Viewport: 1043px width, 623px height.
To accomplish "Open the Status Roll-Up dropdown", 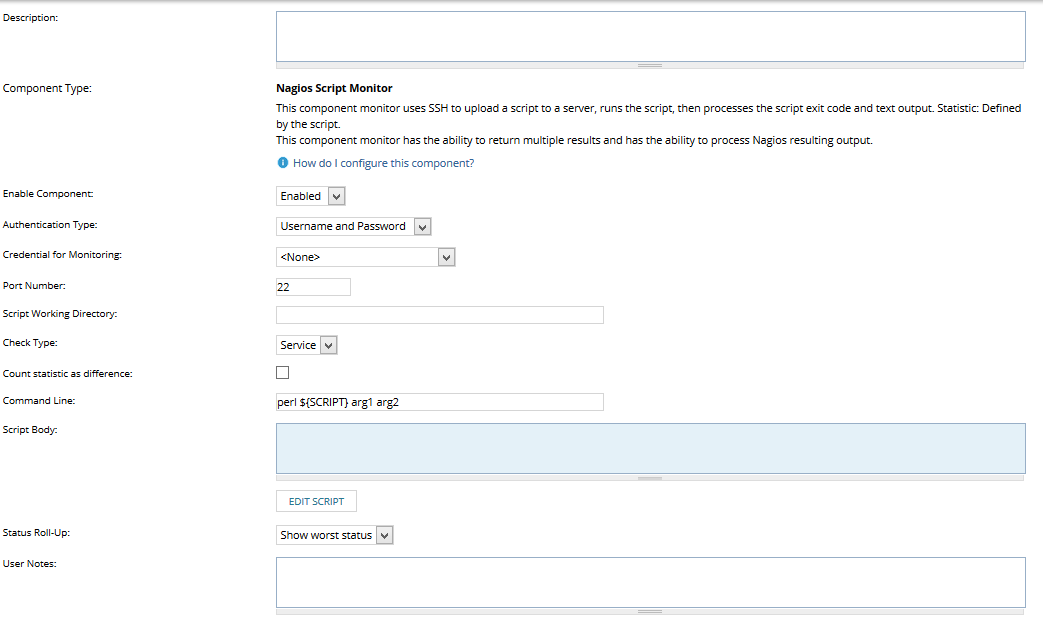I will [335, 535].
